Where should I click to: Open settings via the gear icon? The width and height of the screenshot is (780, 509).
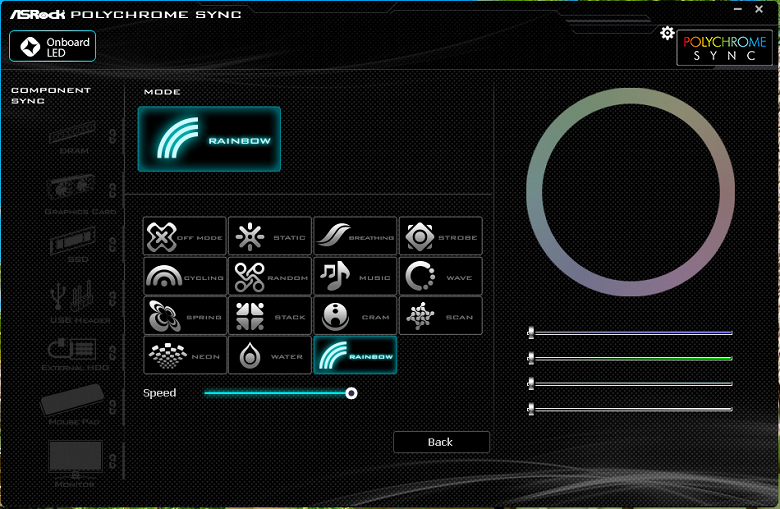click(667, 33)
